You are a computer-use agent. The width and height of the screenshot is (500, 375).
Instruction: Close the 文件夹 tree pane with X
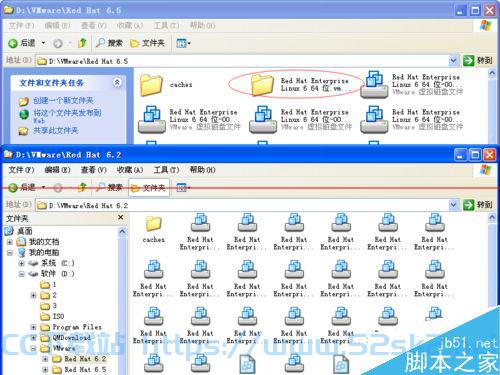(121, 218)
